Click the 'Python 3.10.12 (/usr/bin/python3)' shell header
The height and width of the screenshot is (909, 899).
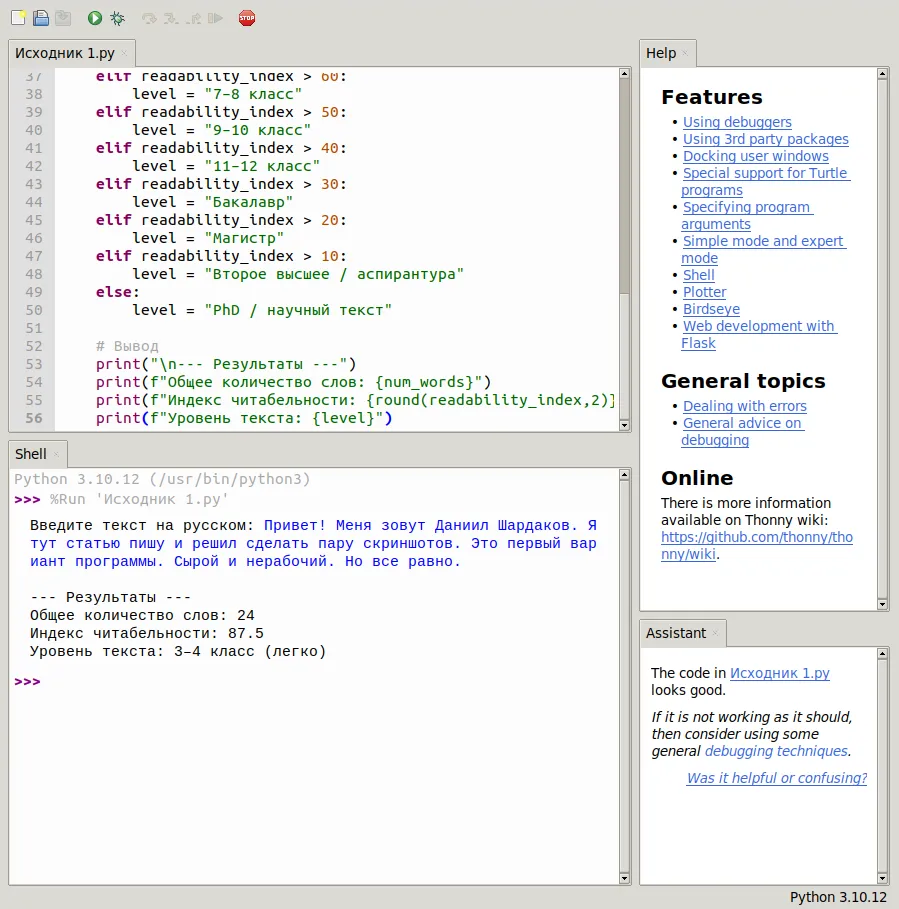point(162,479)
